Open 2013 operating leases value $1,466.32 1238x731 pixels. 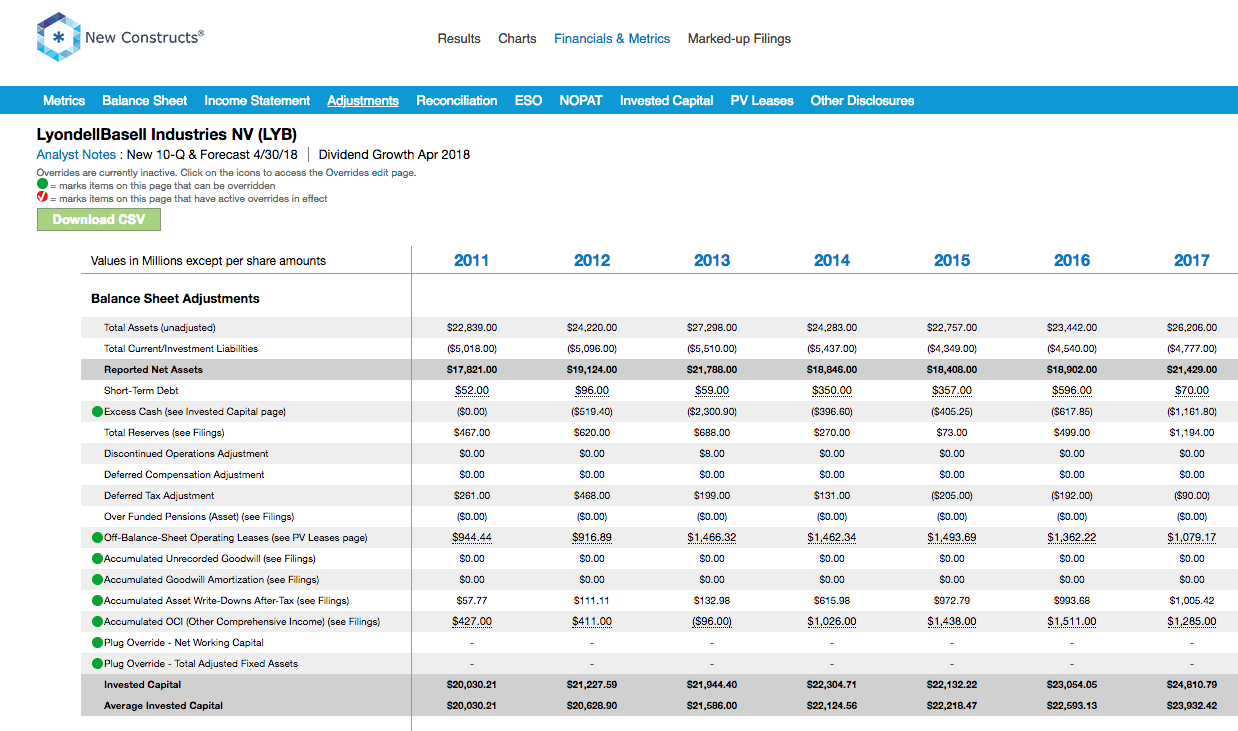(x=712, y=538)
